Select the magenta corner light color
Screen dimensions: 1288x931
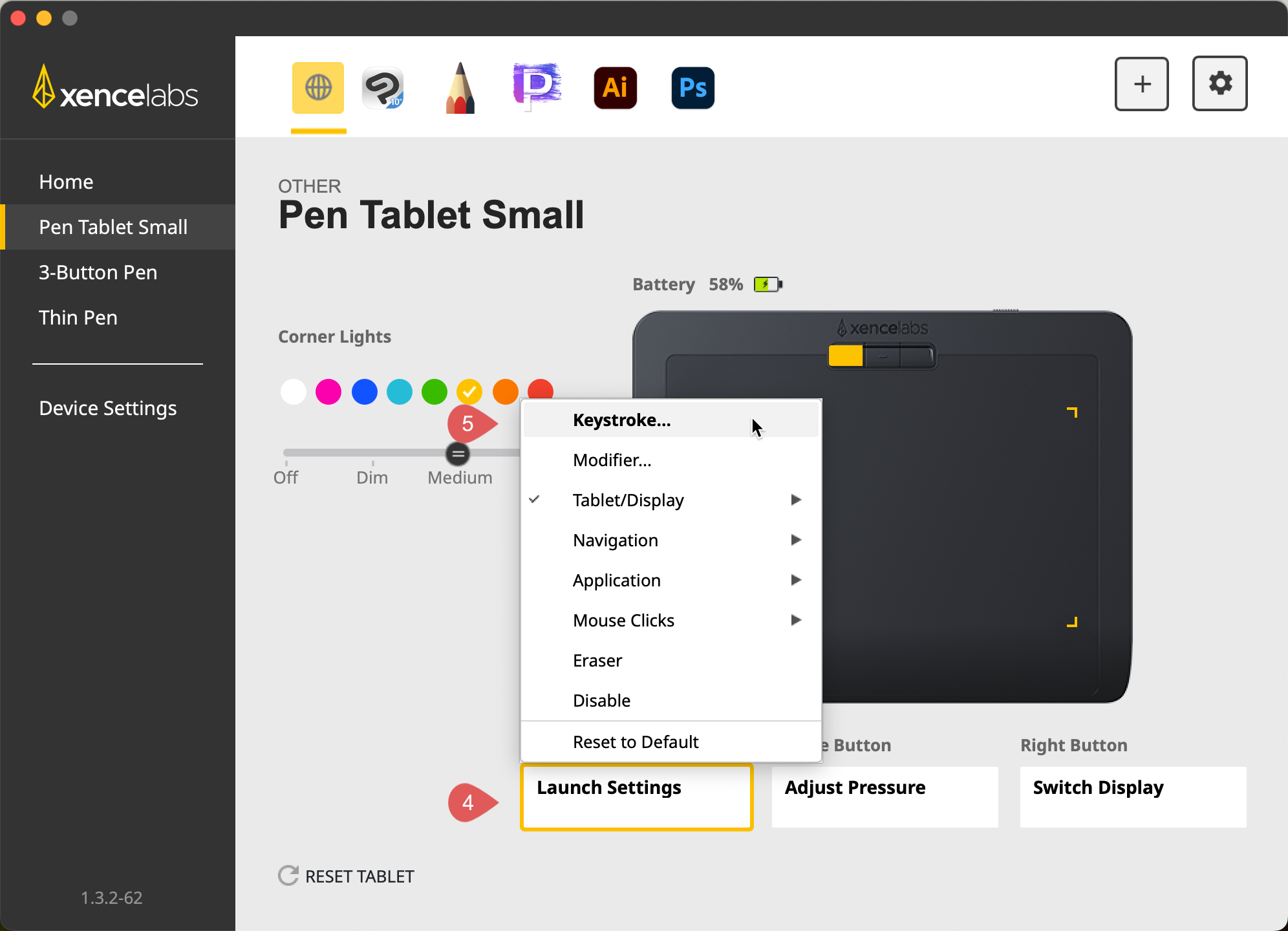coord(328,391)
